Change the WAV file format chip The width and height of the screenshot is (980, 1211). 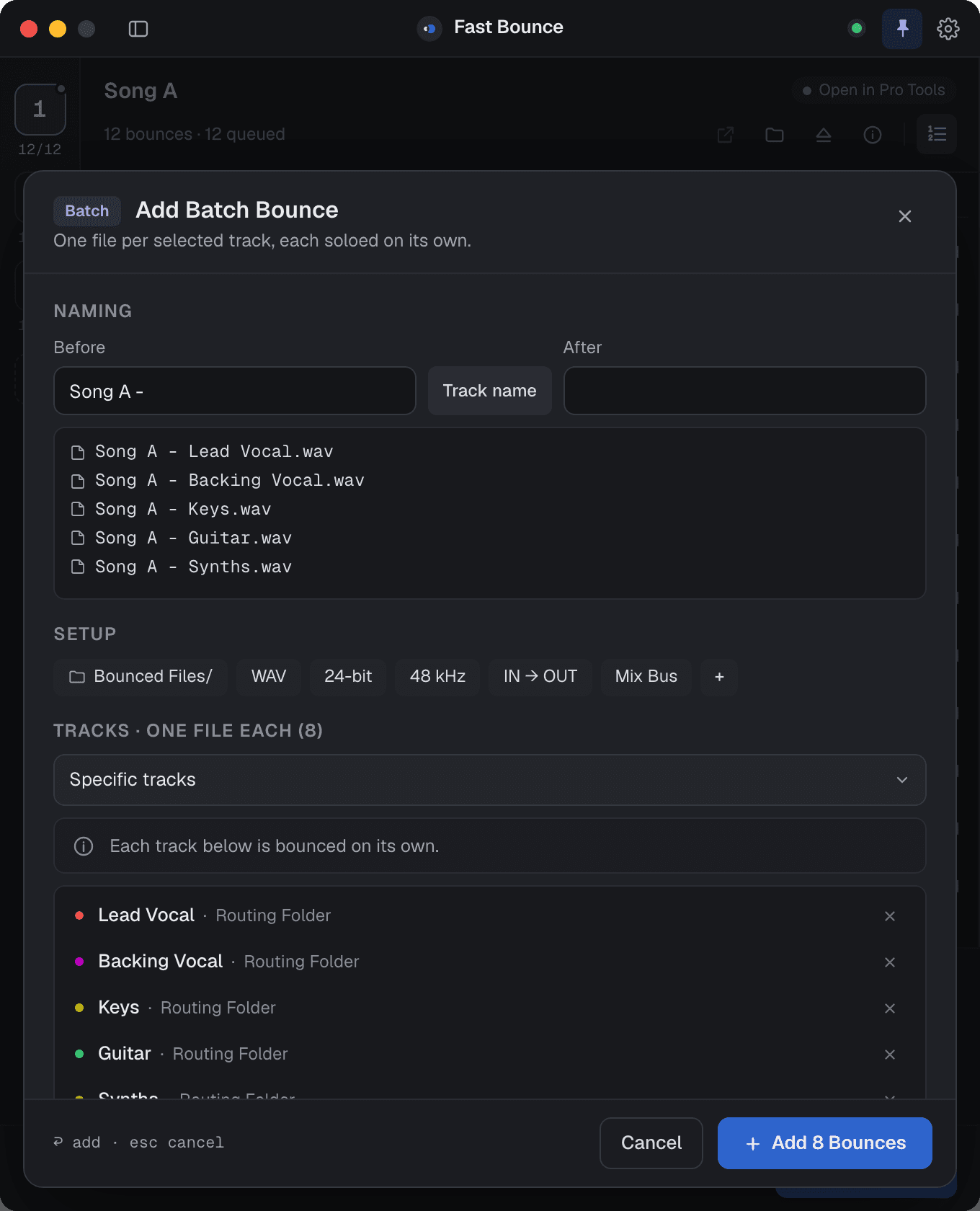(269, 677)
